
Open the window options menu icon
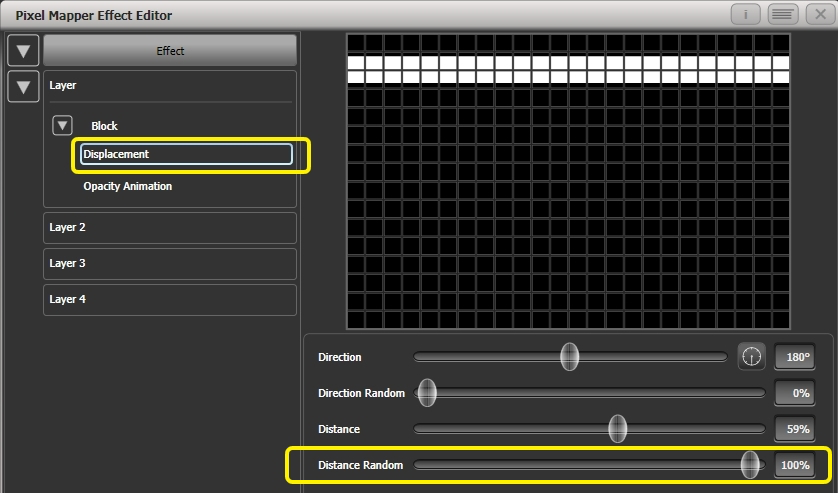point(783,14)
